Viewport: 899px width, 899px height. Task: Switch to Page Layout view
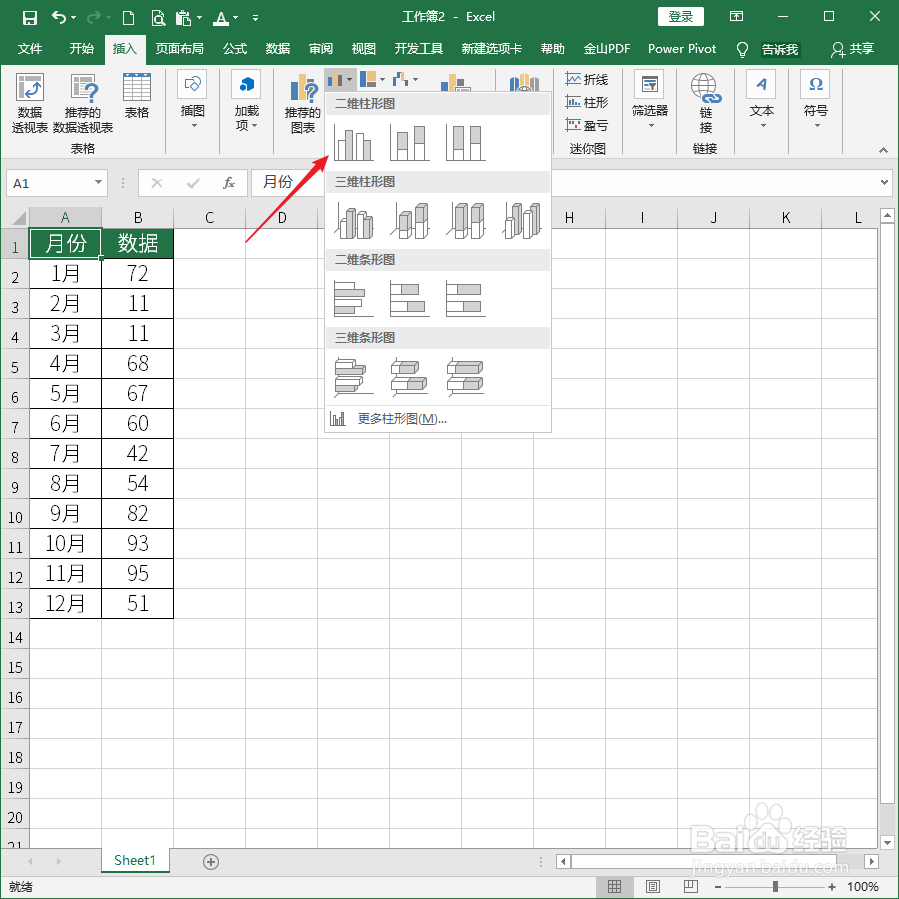click(652, 886)
